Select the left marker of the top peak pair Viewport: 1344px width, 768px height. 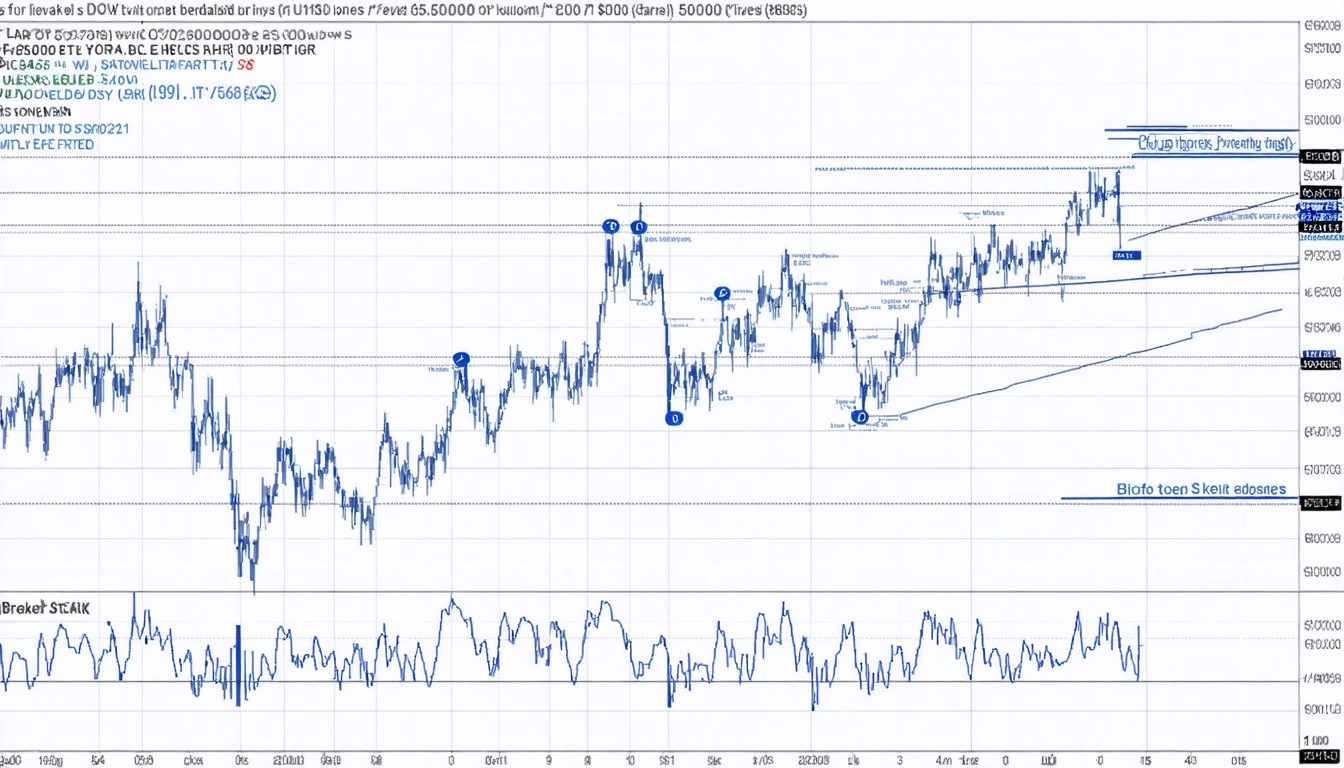[x=610, y=226]
